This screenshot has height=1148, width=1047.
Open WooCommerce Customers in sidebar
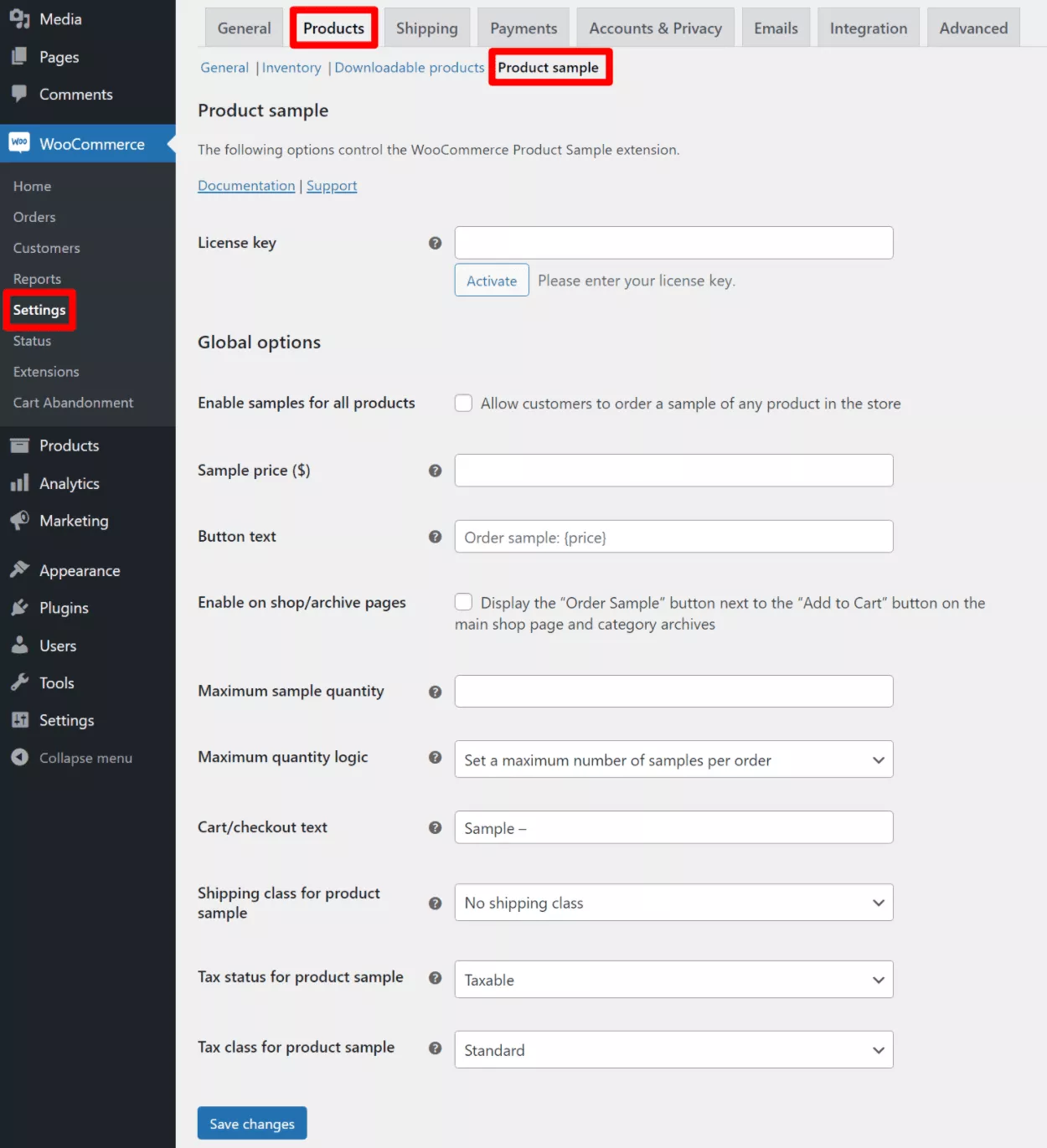pos(47,248)
